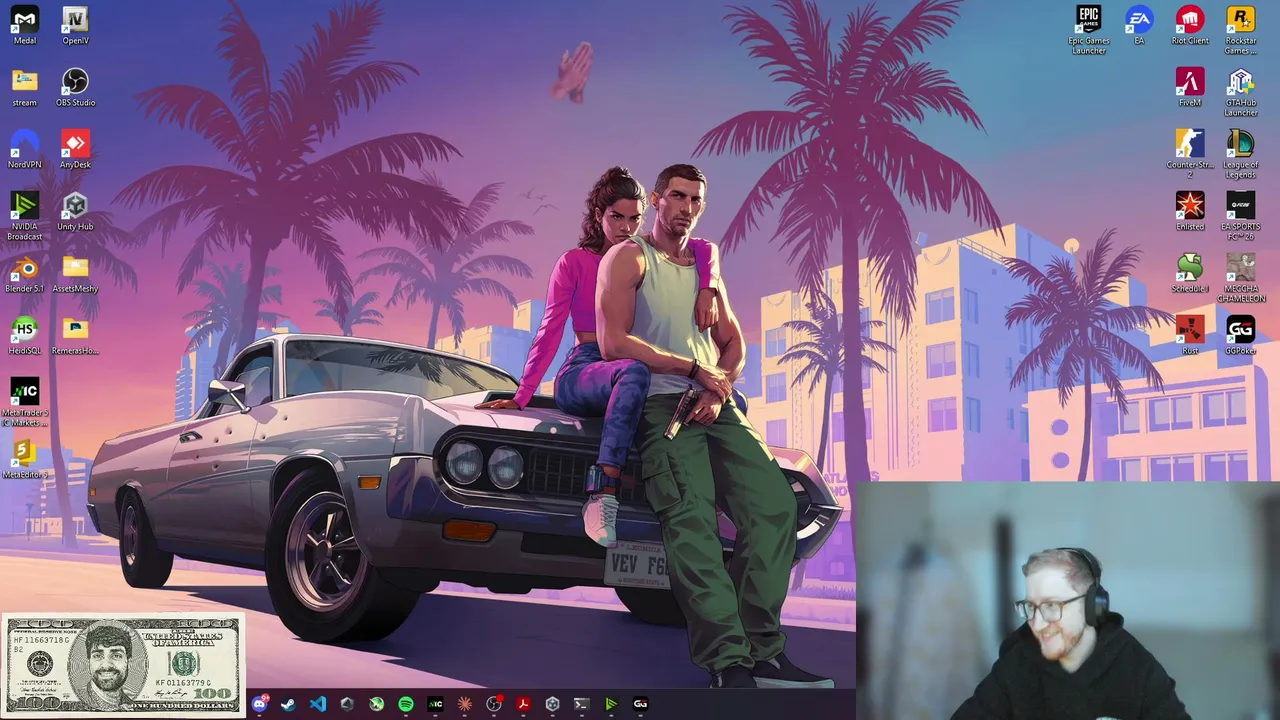Click the Unity Hub desktop icon
1280x720 pixels.
[75, 212]
